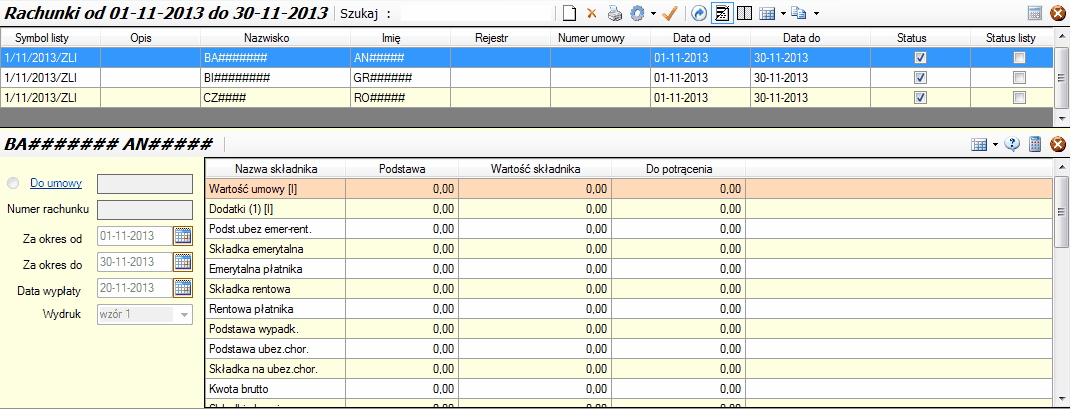Viewport: 1070px width, 409px height.
Task: Open the Wydruk wzór 1 dropdown
Action: 183,314
